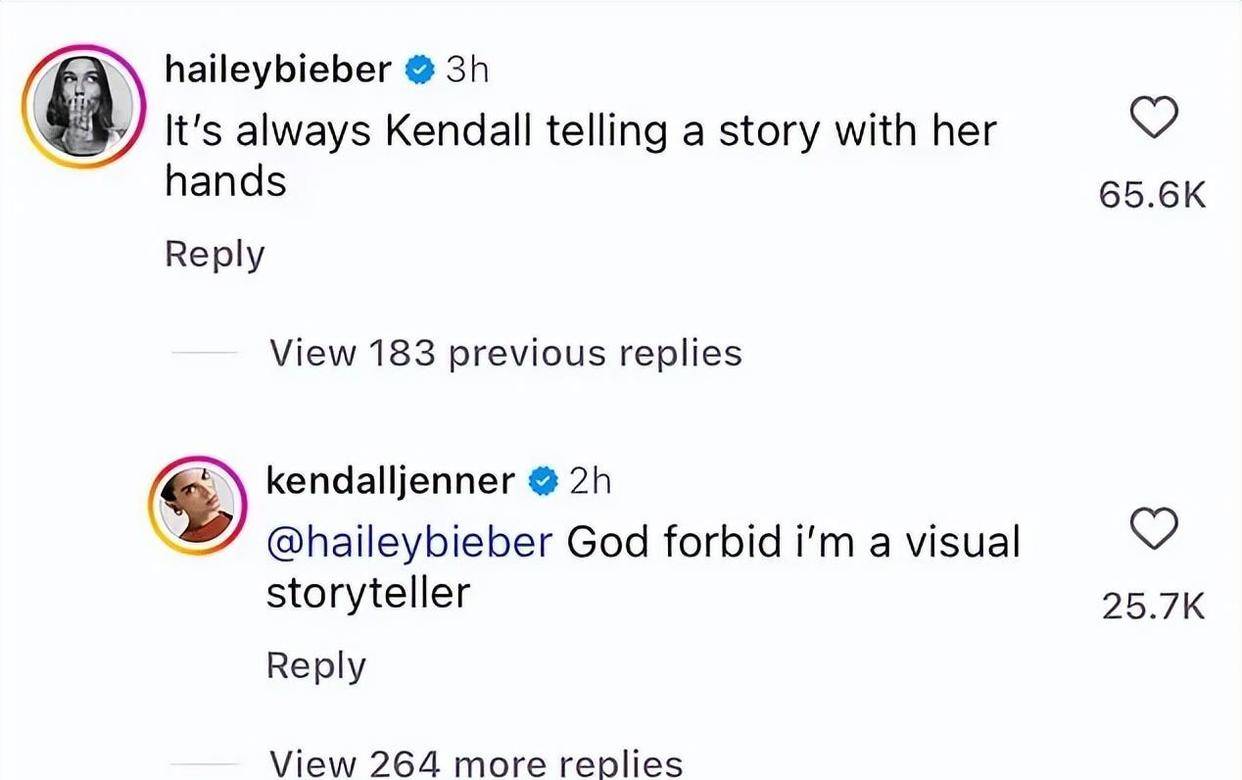Open the haileybieber username link
Viewport: 1242px width, 780px height.
pyautogui.click(x=278, y=70)
